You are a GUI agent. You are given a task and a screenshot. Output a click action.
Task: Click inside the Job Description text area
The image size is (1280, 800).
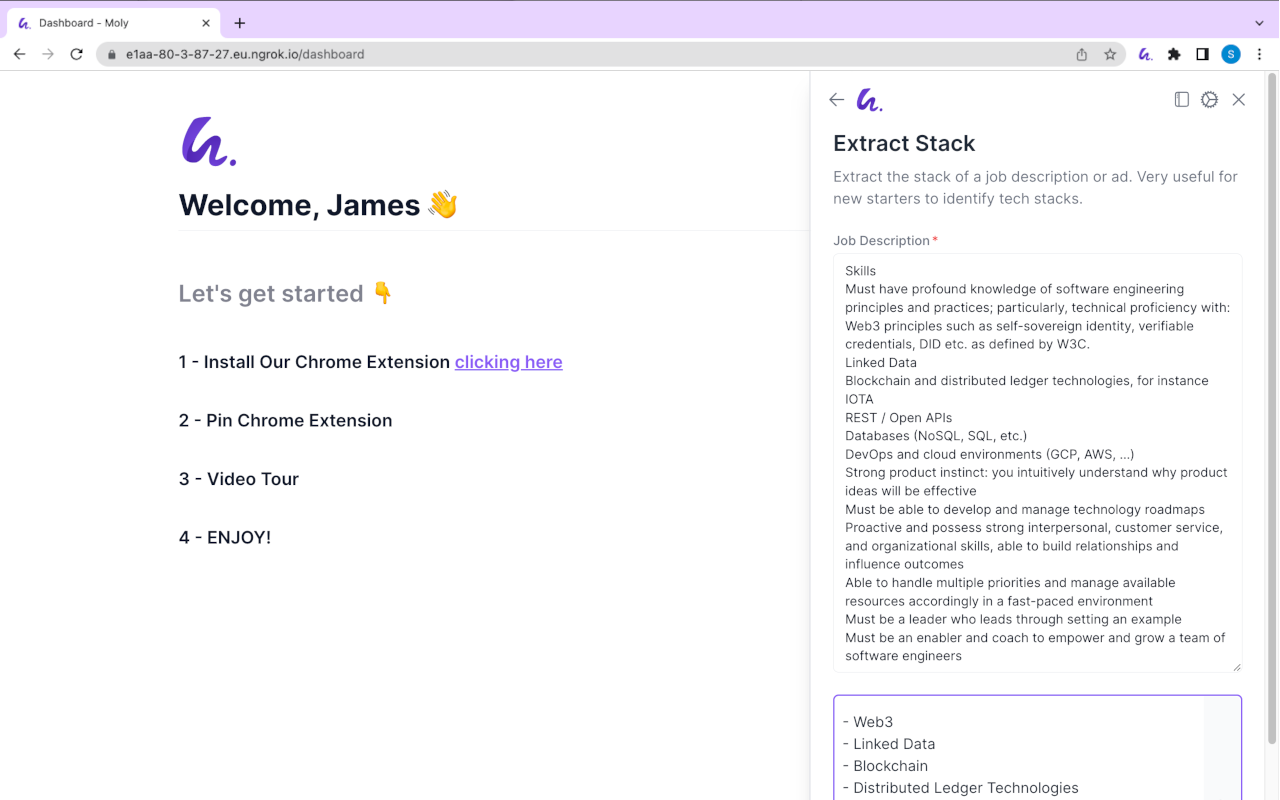pyautogui.click(x=1037, y=463)
